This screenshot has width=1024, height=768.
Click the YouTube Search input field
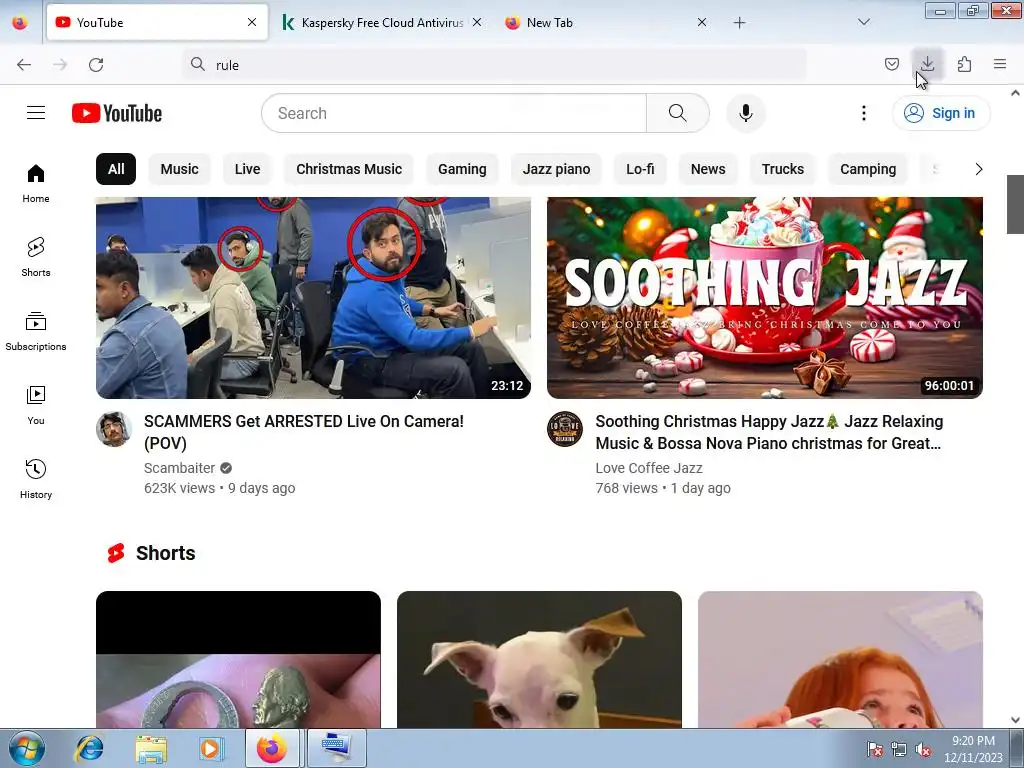pyautogui.click(x=454, y=113)
